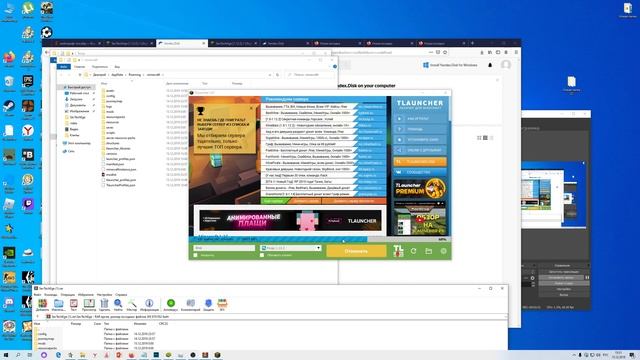
Task: Open the Yandex Browser shortcut on the desktop
Action: pos(28,132)
